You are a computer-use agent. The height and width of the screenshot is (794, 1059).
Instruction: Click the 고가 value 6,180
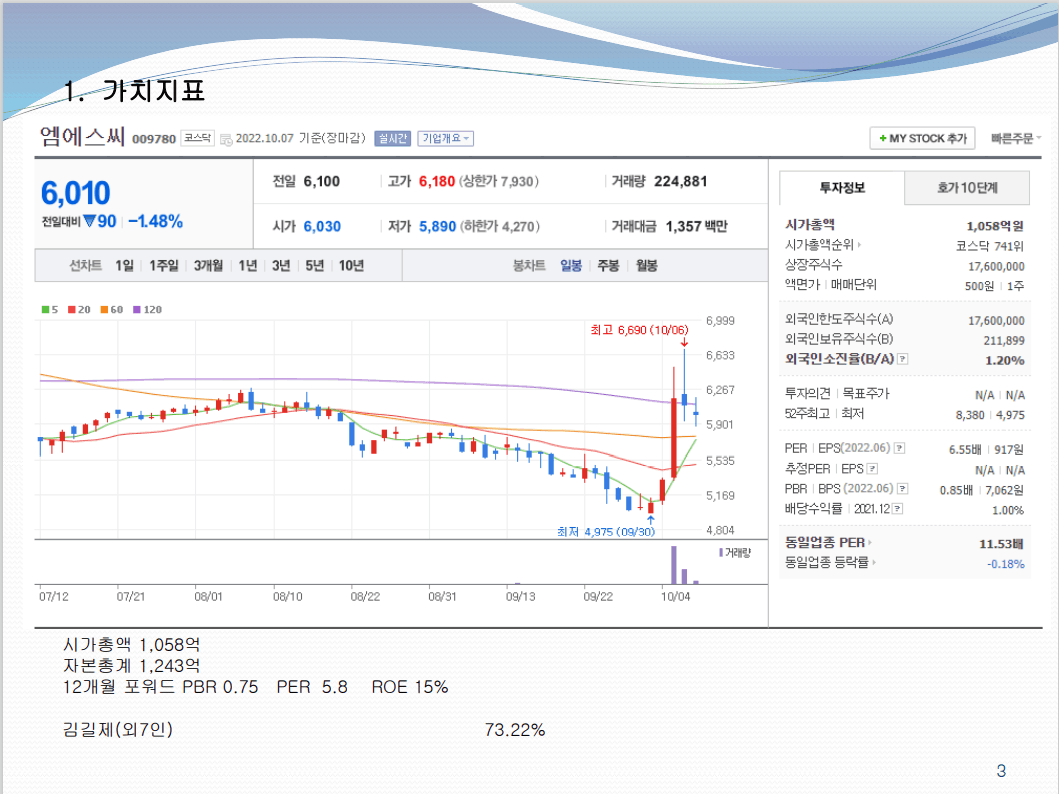pyautogui.click(x=437, y=182)
